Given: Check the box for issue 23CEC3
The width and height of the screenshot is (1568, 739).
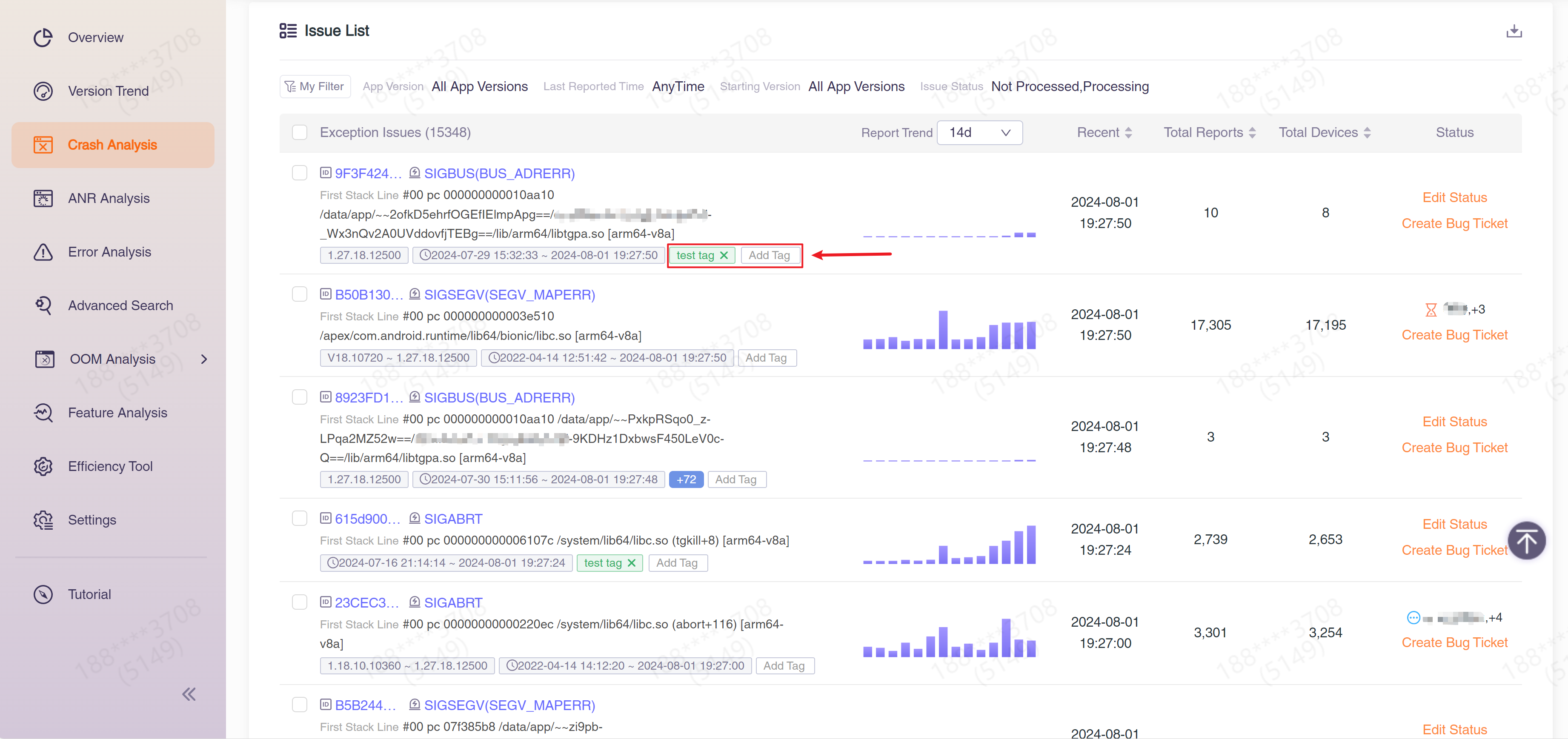Looking at the screenshot, I should click(300, 602).
